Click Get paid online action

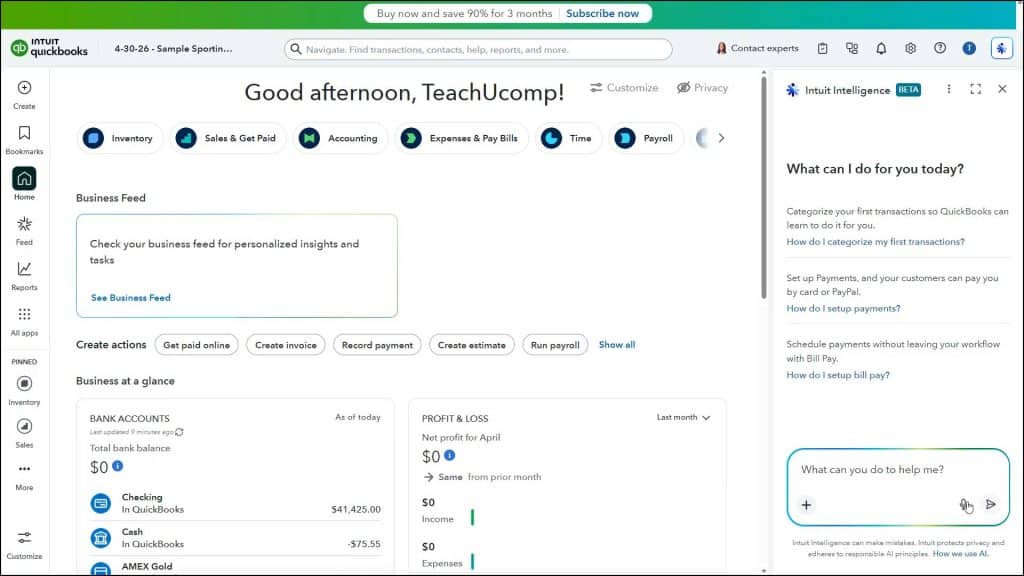(x=197, y=345)
